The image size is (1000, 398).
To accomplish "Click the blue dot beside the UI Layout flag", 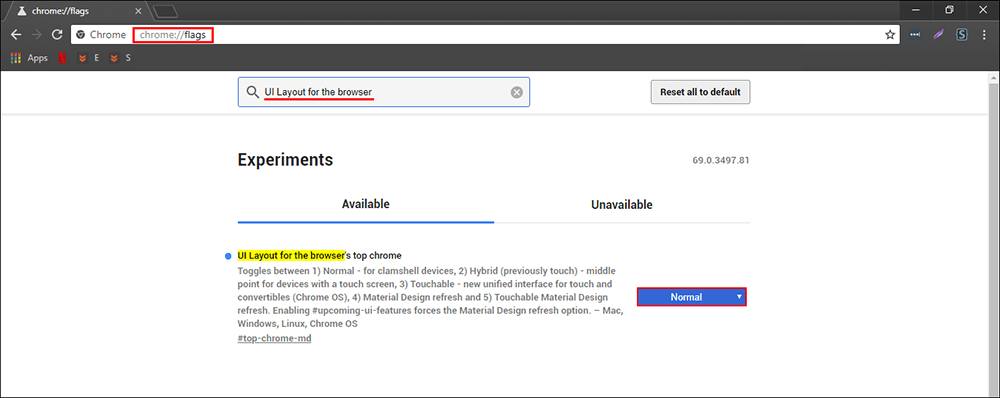I will click(228, 256).
